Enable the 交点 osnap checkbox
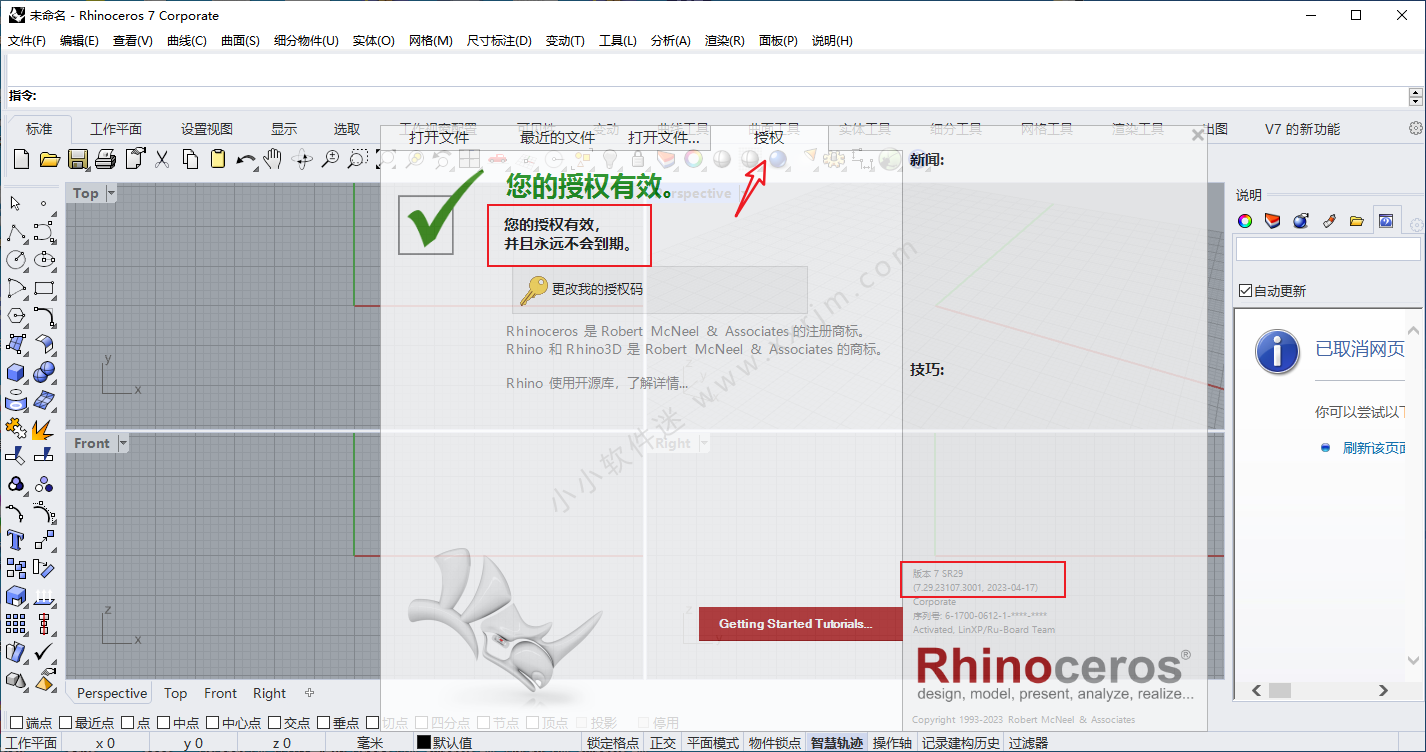This screenshot has width=1426, height=752. (275, 723)
